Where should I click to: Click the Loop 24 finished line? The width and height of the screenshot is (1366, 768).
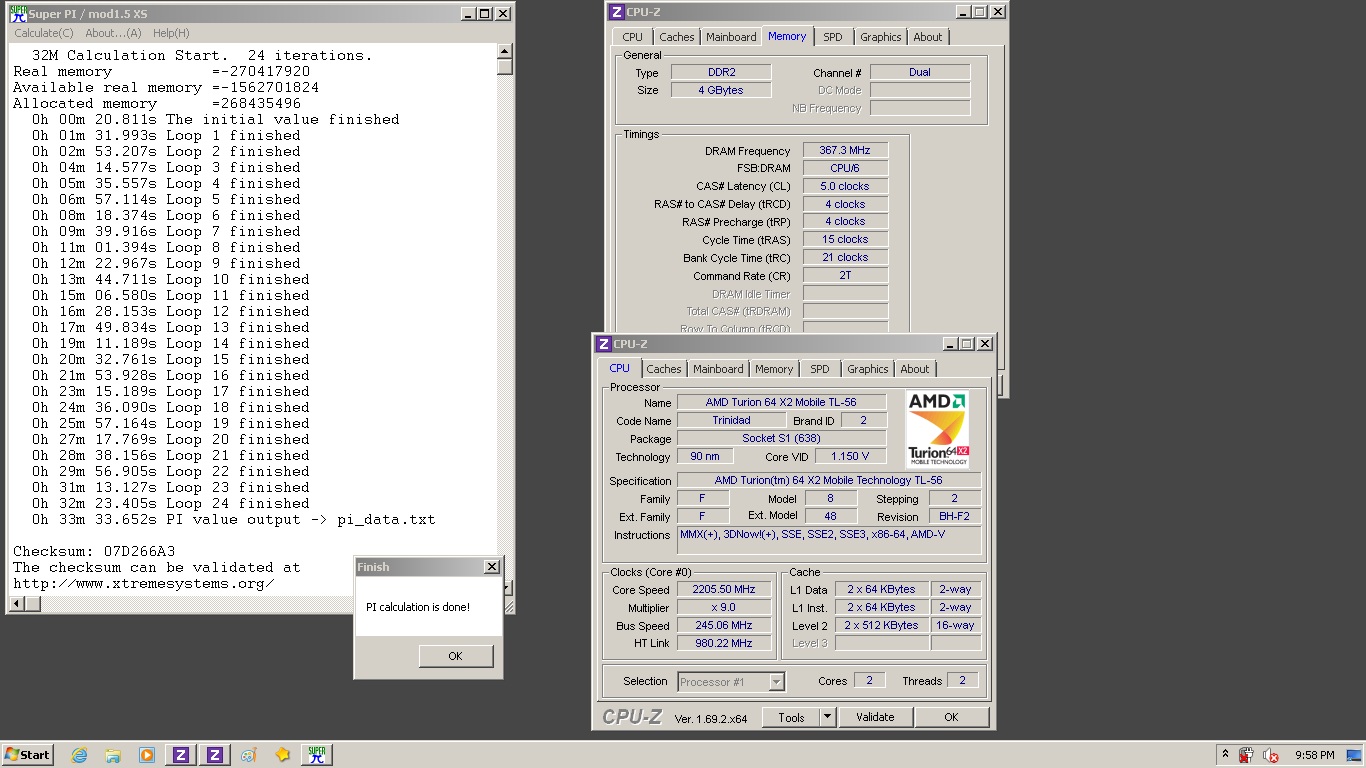(170, 503)
